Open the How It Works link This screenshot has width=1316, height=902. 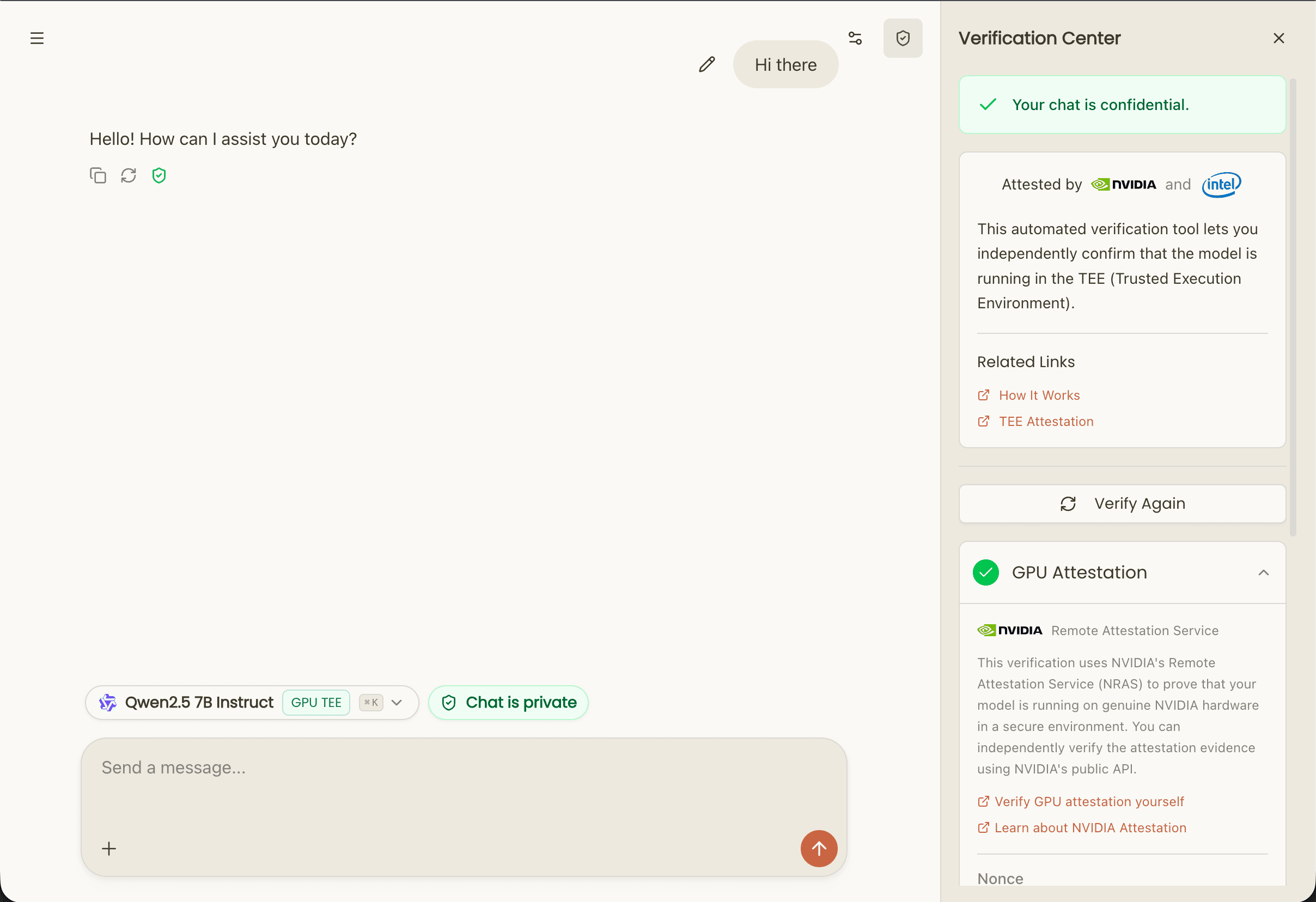(x=1039, y=395)
